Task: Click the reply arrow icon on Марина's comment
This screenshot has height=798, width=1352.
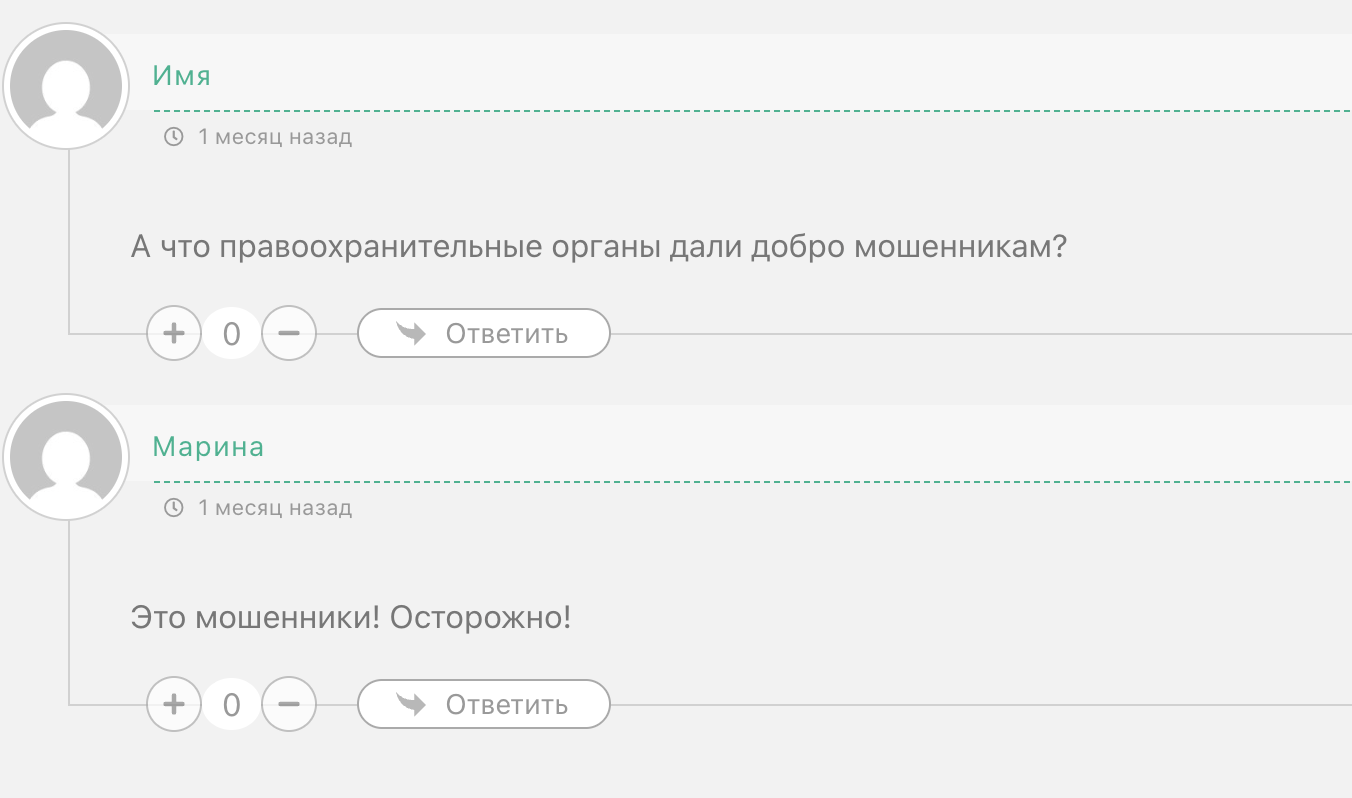Action: (x=411, y=704)
